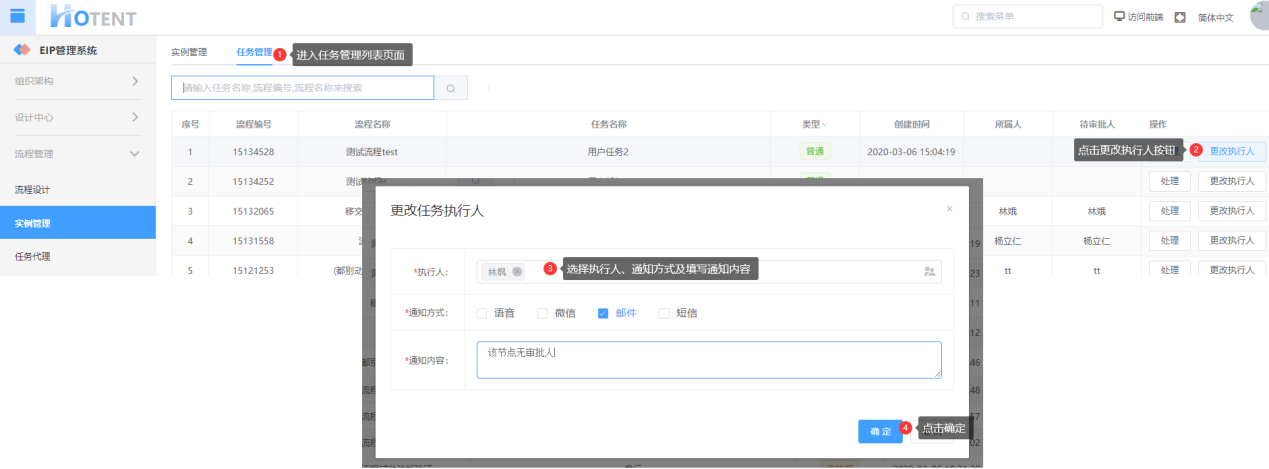Image resolution: width=1269 pixels, height=469 pixels.
Task: Check the 短信 notification checkbox
Action: click(x=664, y=313)
